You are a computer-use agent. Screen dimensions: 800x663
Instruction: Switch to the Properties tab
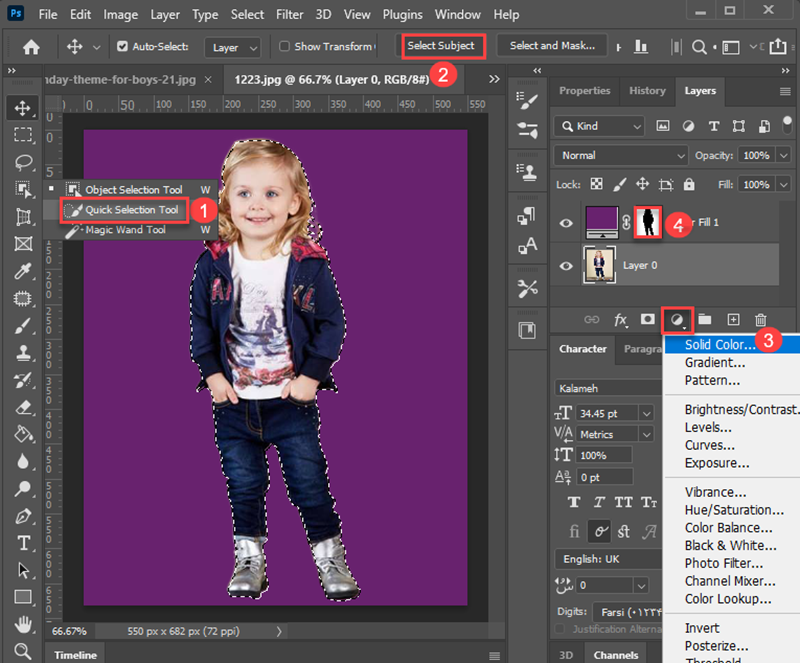pyautogui.click(x=585, y=91)
